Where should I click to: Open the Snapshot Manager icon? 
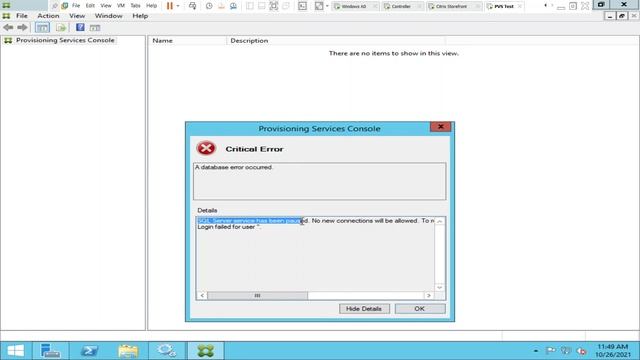coord(233,6)
